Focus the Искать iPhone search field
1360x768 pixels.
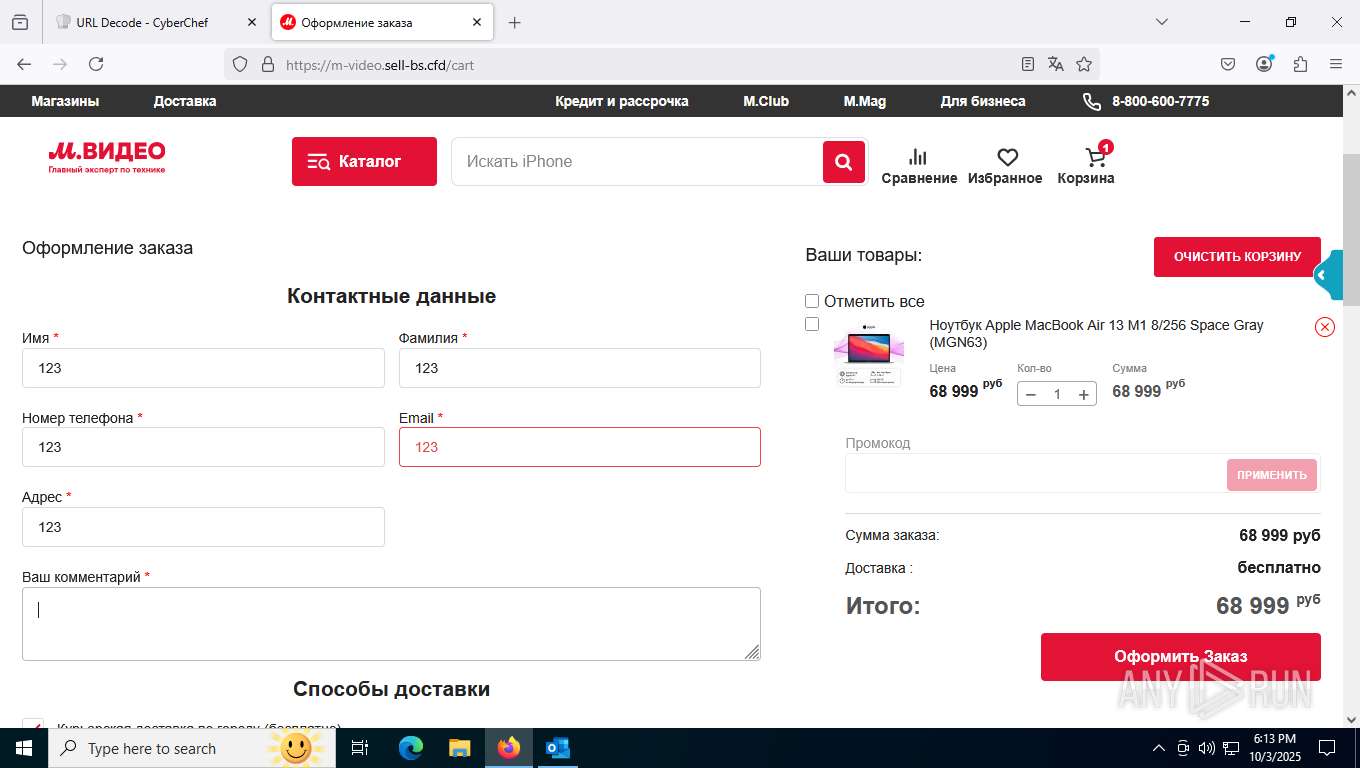pyautogui.click(x=637, y=162)
